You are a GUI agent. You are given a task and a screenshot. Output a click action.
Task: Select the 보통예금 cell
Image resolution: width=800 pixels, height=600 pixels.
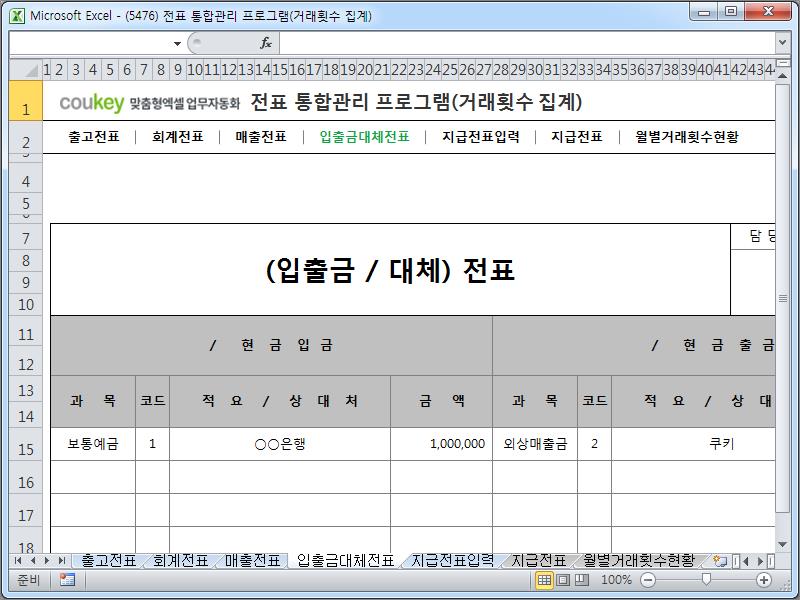tap(93, 444)
